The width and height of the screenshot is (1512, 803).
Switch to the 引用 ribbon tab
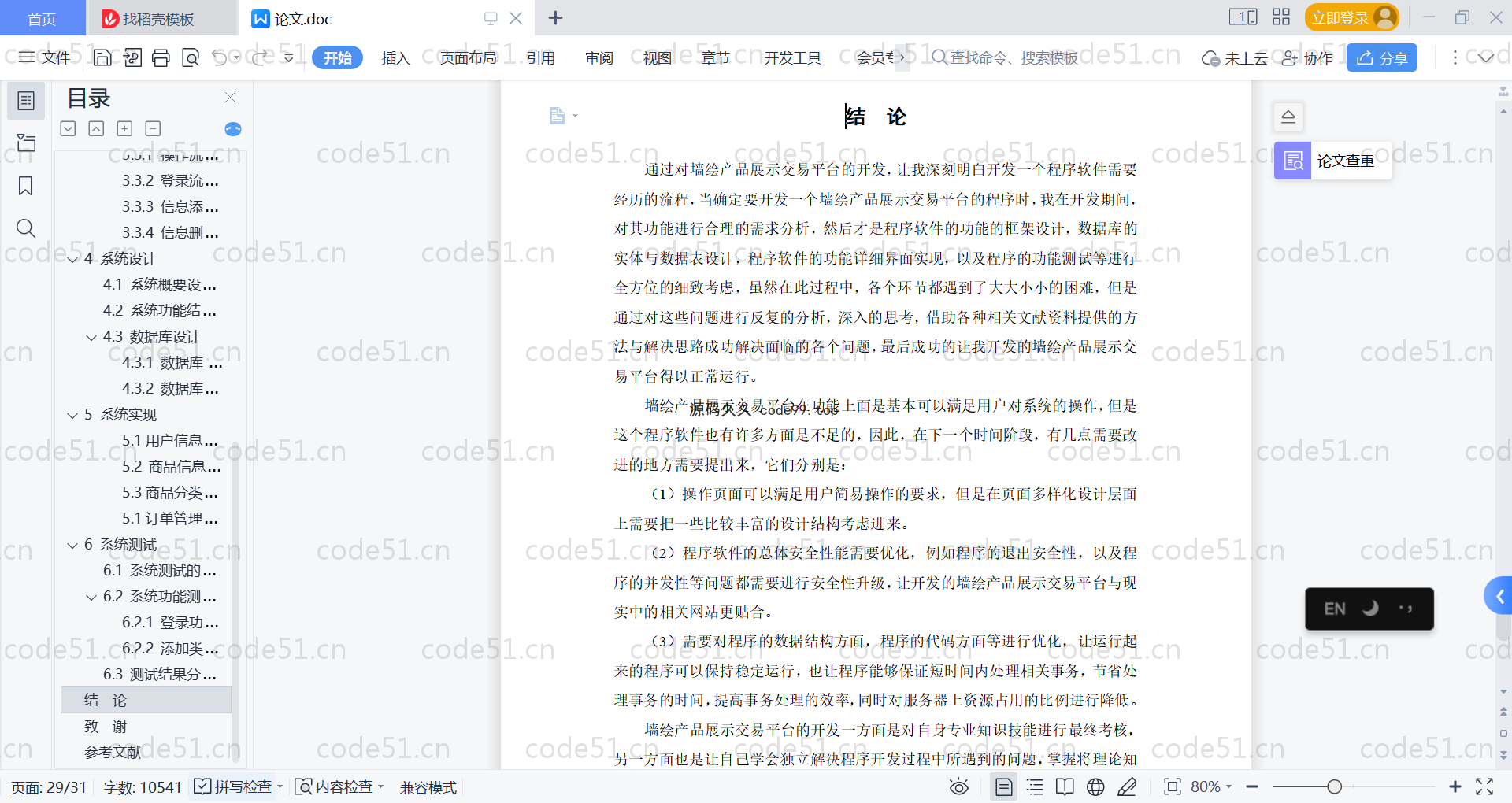tap(541, 57)
